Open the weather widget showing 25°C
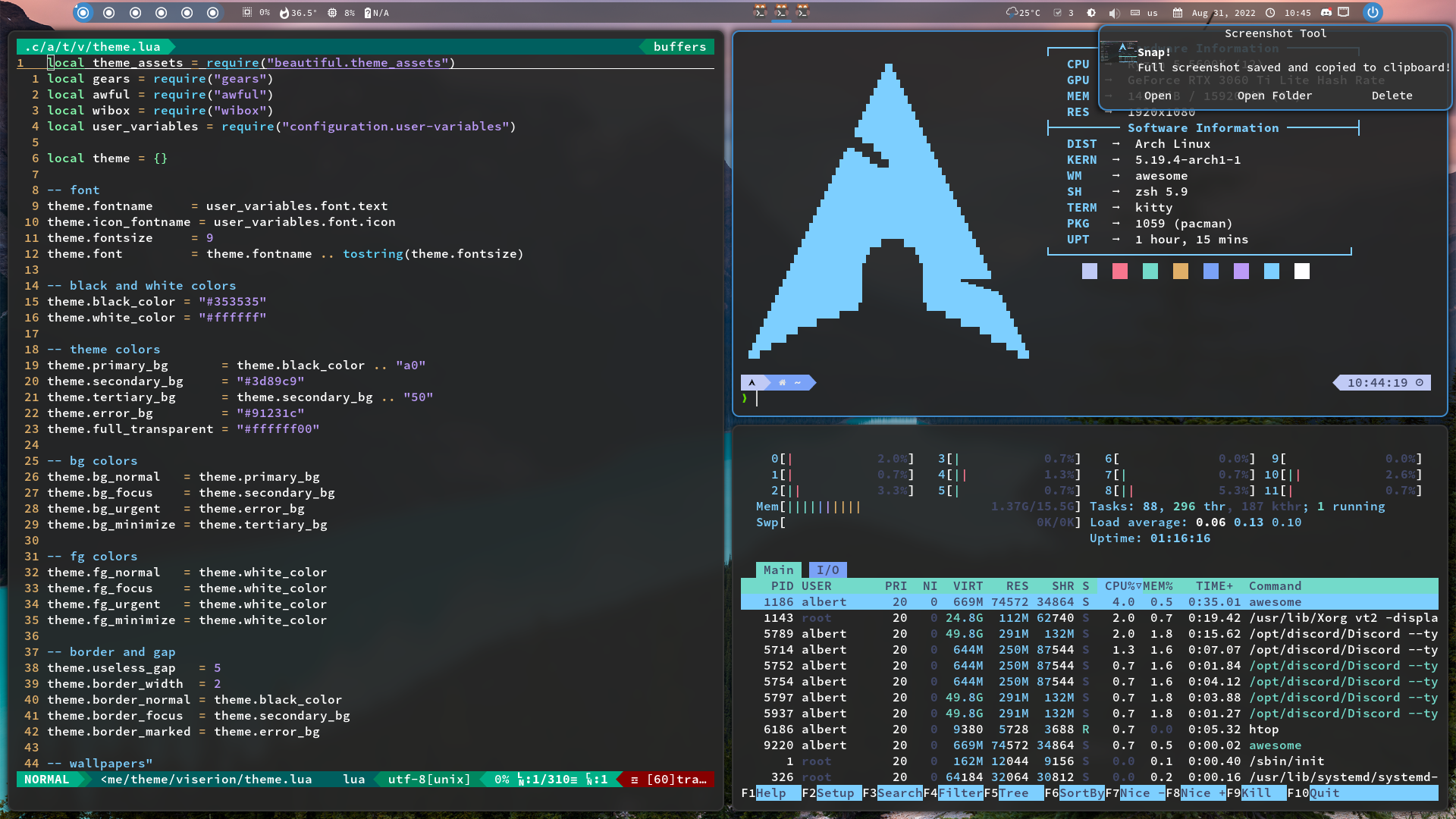Image resolution: width=1456 pixels, height=819 pixels. click(x=1023, y=12)
